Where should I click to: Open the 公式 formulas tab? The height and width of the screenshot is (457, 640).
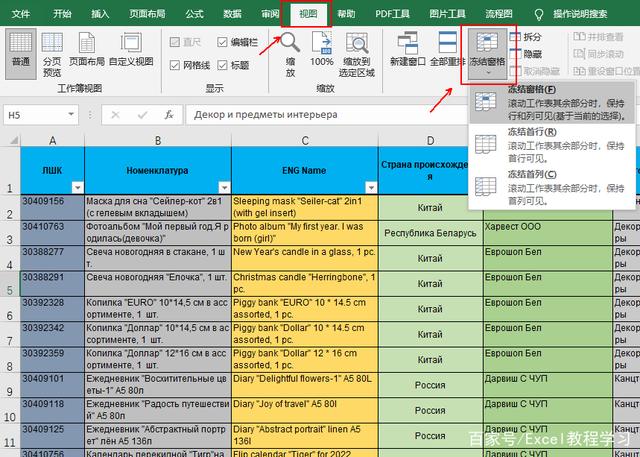click(x=194, y=14)
